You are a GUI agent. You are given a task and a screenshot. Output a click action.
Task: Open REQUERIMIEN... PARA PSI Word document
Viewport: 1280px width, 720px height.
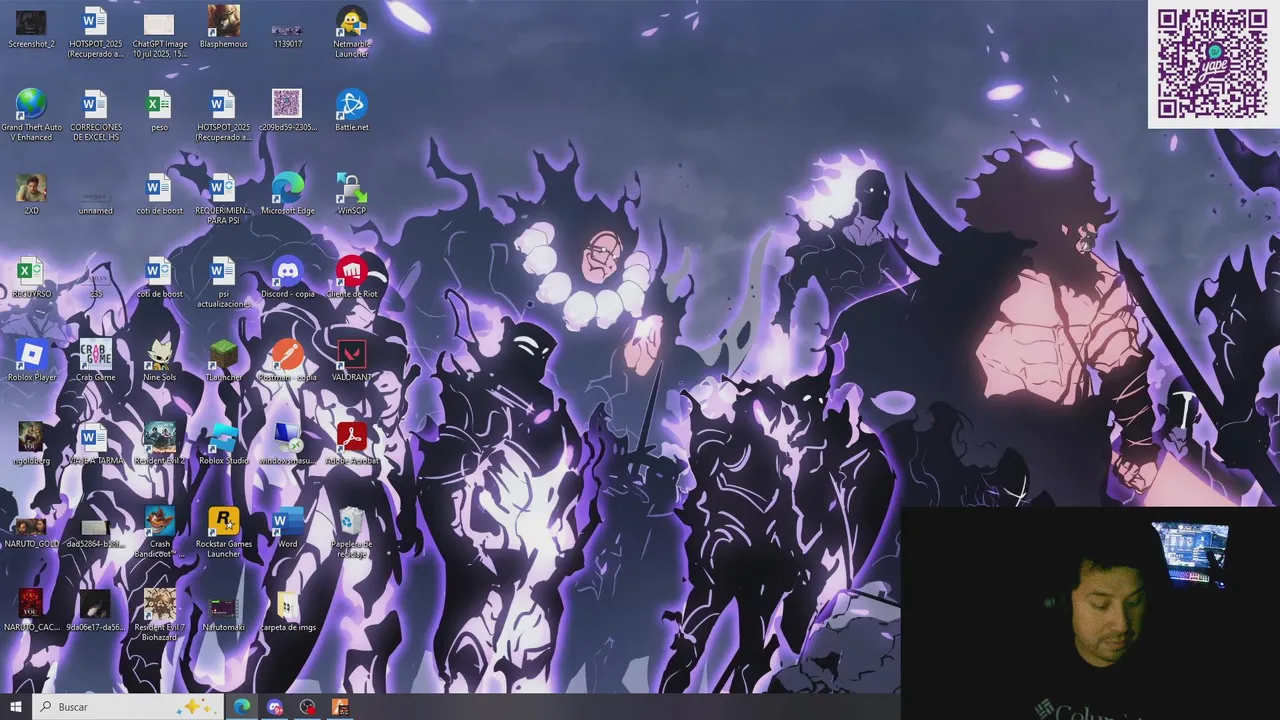[223, 199]
